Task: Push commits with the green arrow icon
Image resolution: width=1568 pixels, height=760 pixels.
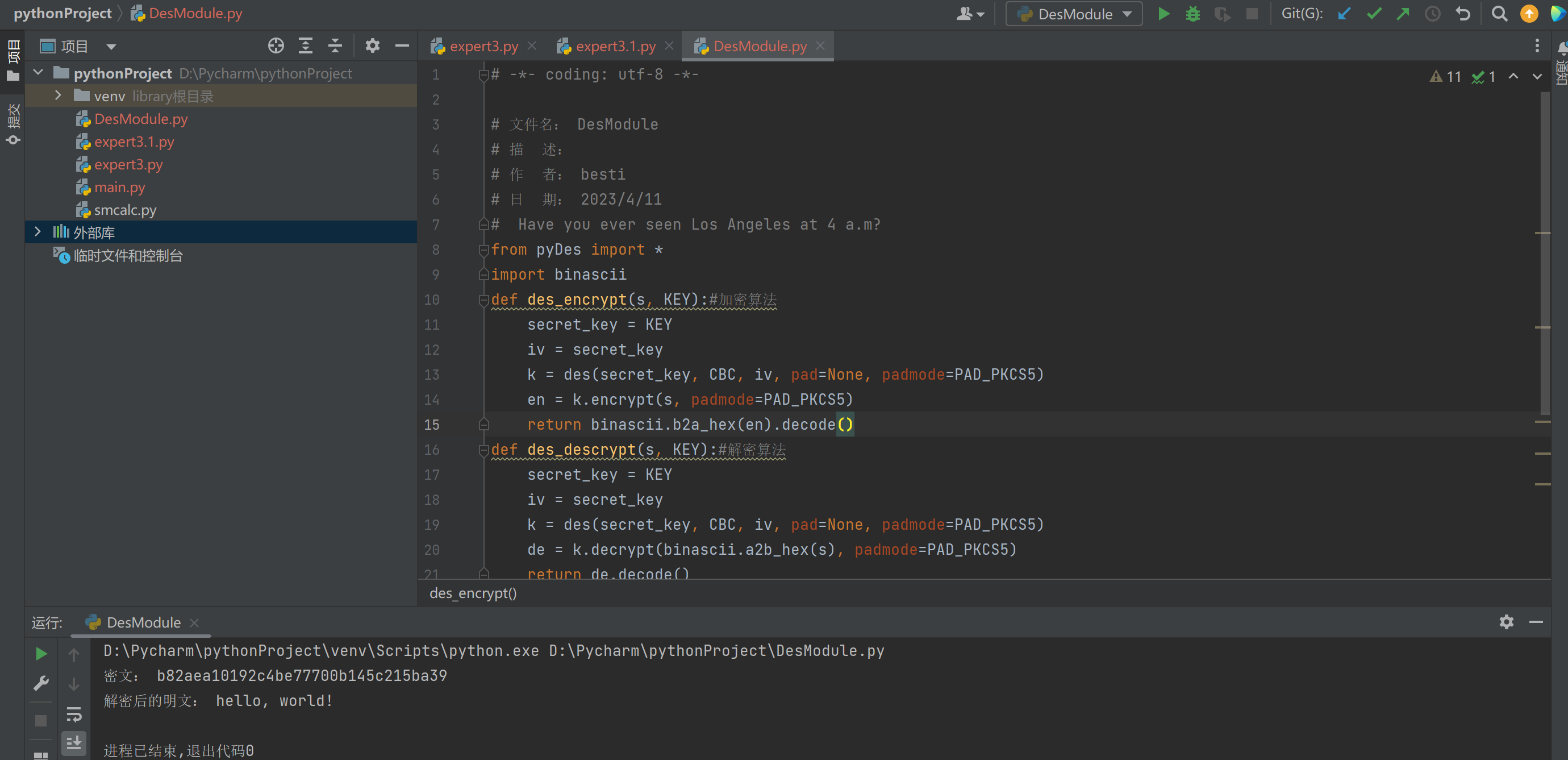Action: 1403,14
